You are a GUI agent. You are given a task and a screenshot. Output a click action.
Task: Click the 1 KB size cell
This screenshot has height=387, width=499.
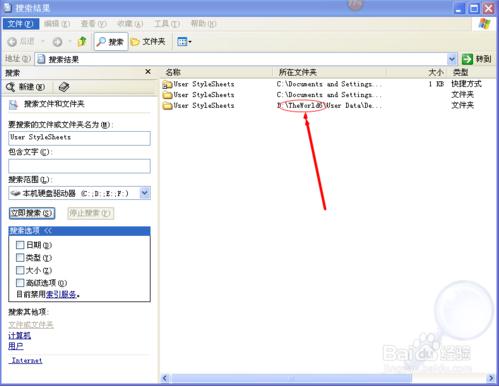[x=436, y=84]
